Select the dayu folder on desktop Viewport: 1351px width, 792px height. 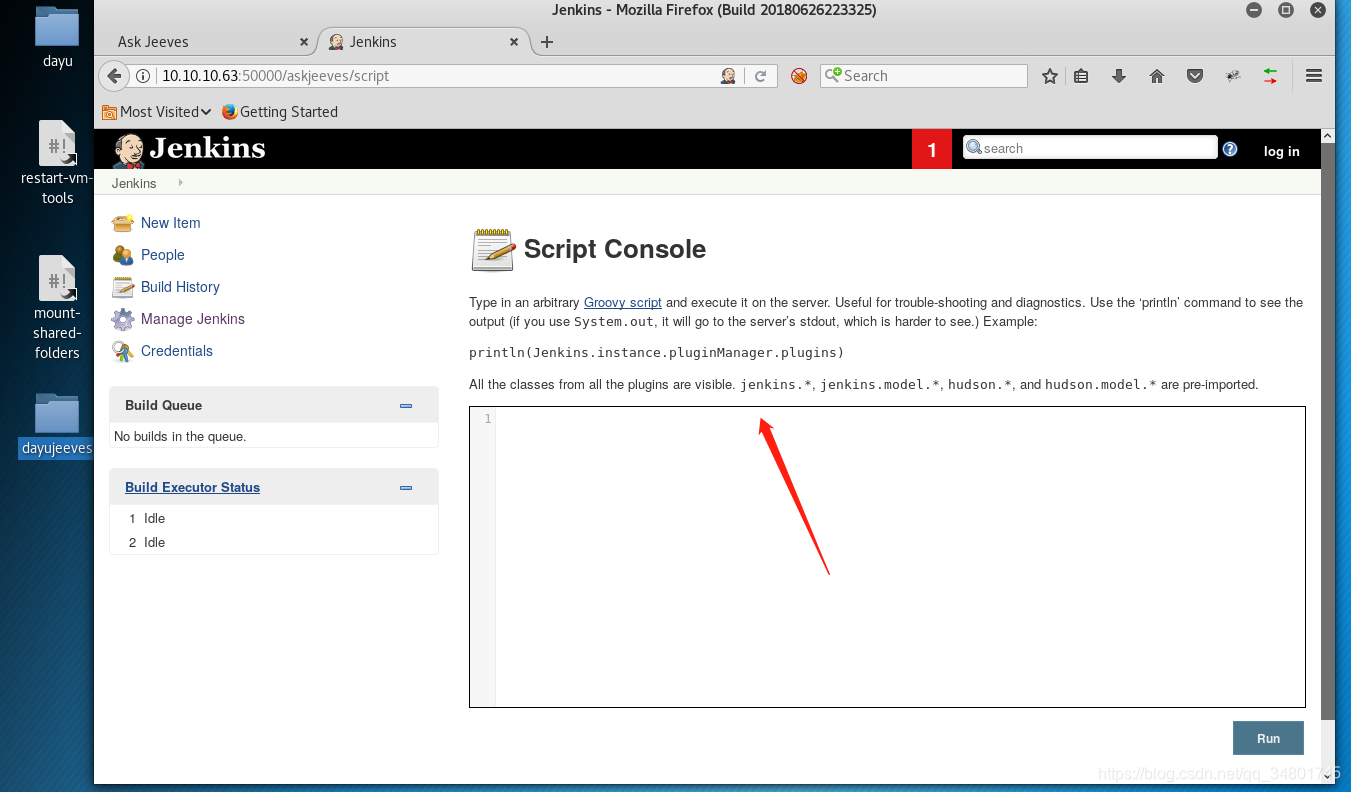57,38
